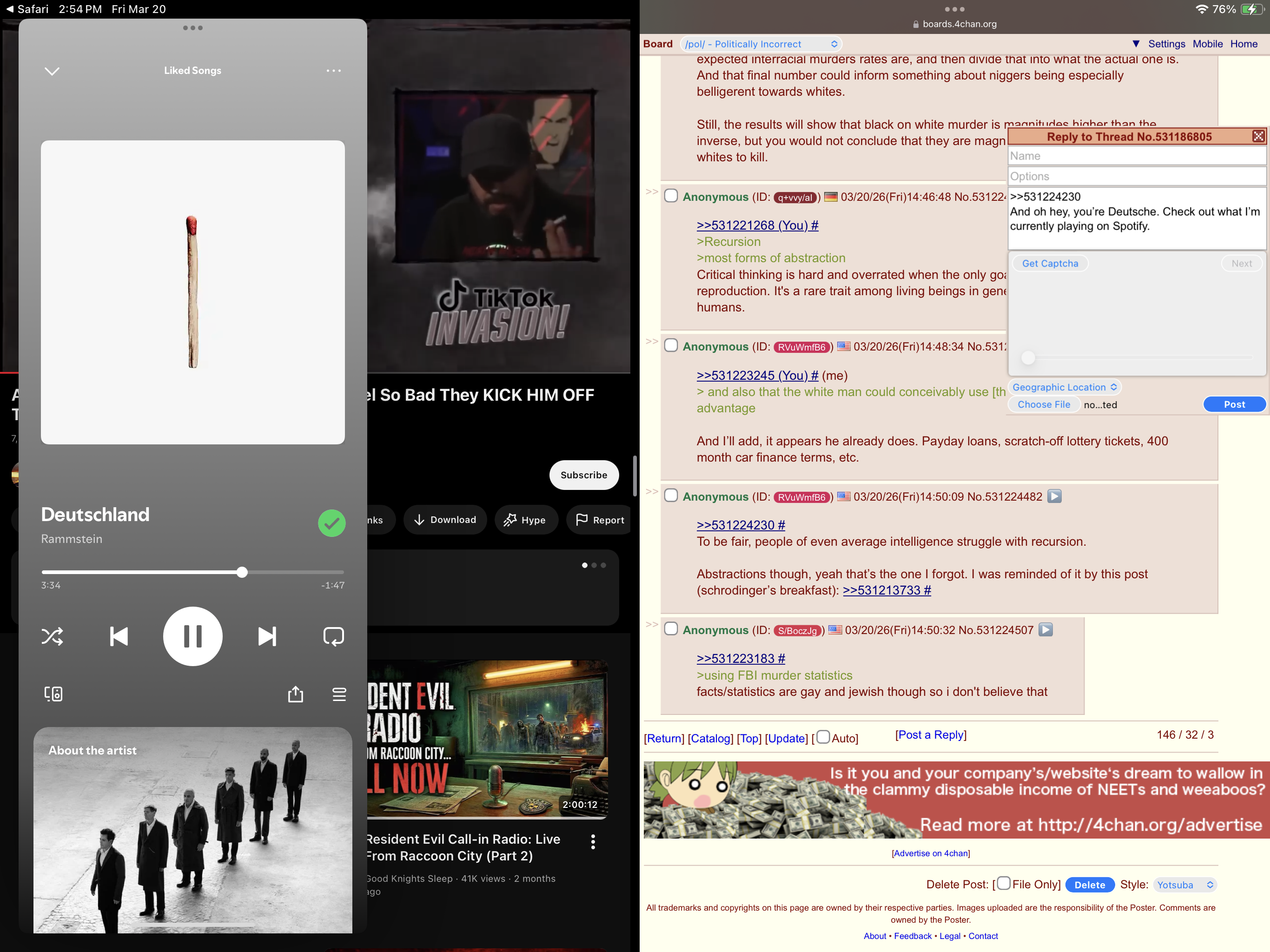
Task: Tick the File Only checkbox
Action: [x=1003, y=883]
